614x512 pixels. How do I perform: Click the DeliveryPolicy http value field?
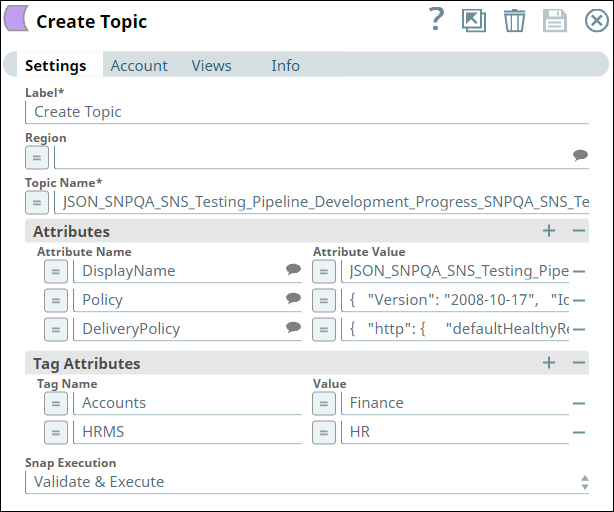pos(455,329)
